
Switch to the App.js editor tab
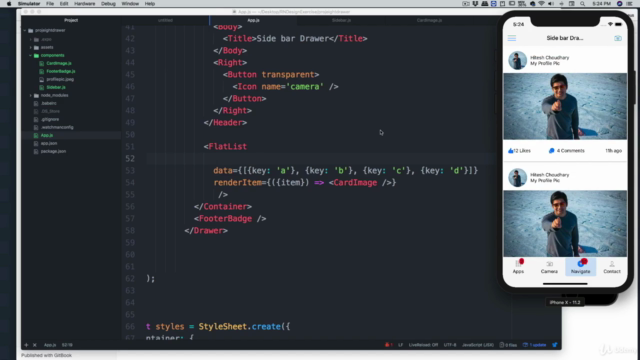pyautogui.click(x=253, y=20)
